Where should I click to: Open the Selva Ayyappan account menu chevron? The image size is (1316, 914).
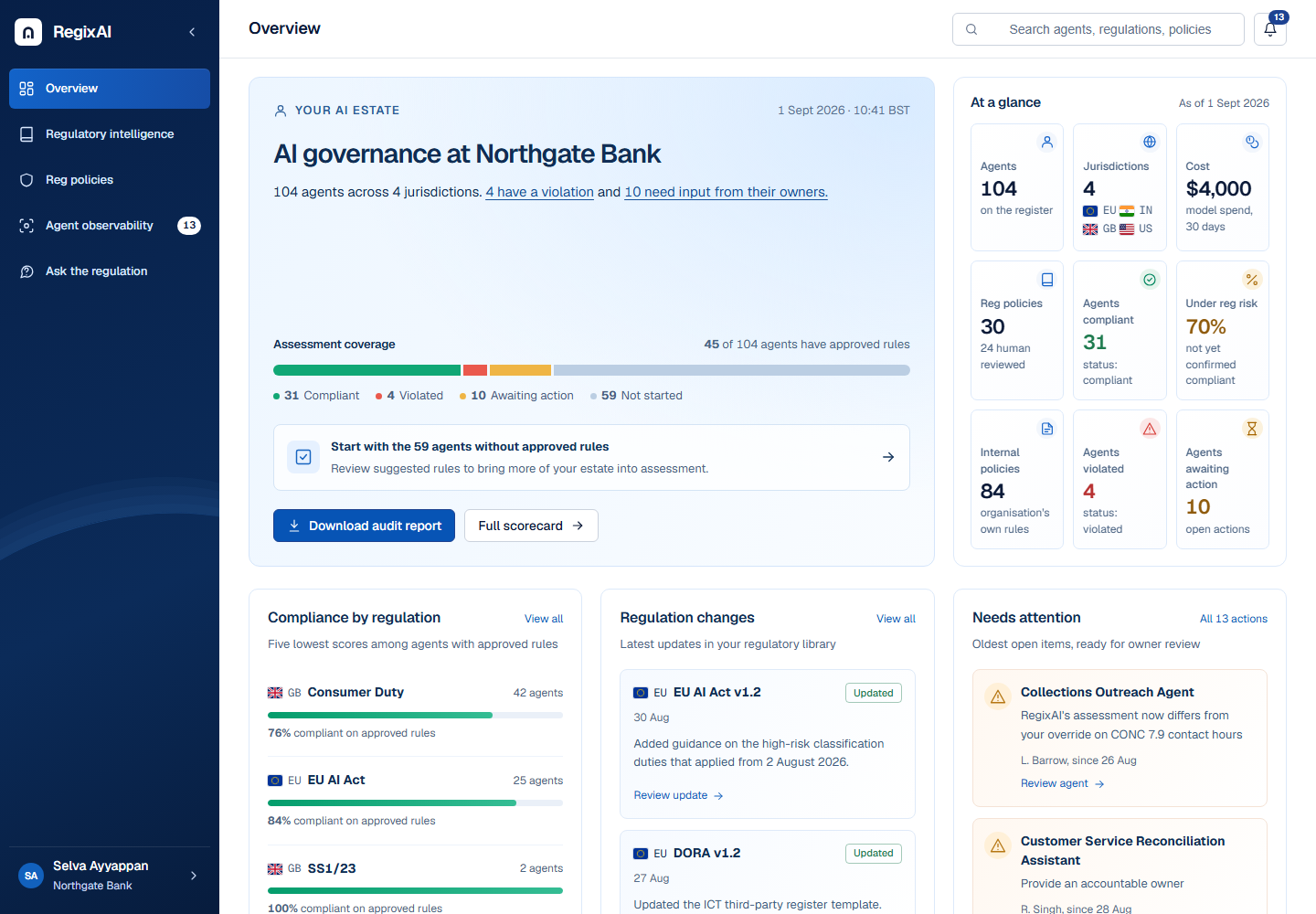pos(194,876)
